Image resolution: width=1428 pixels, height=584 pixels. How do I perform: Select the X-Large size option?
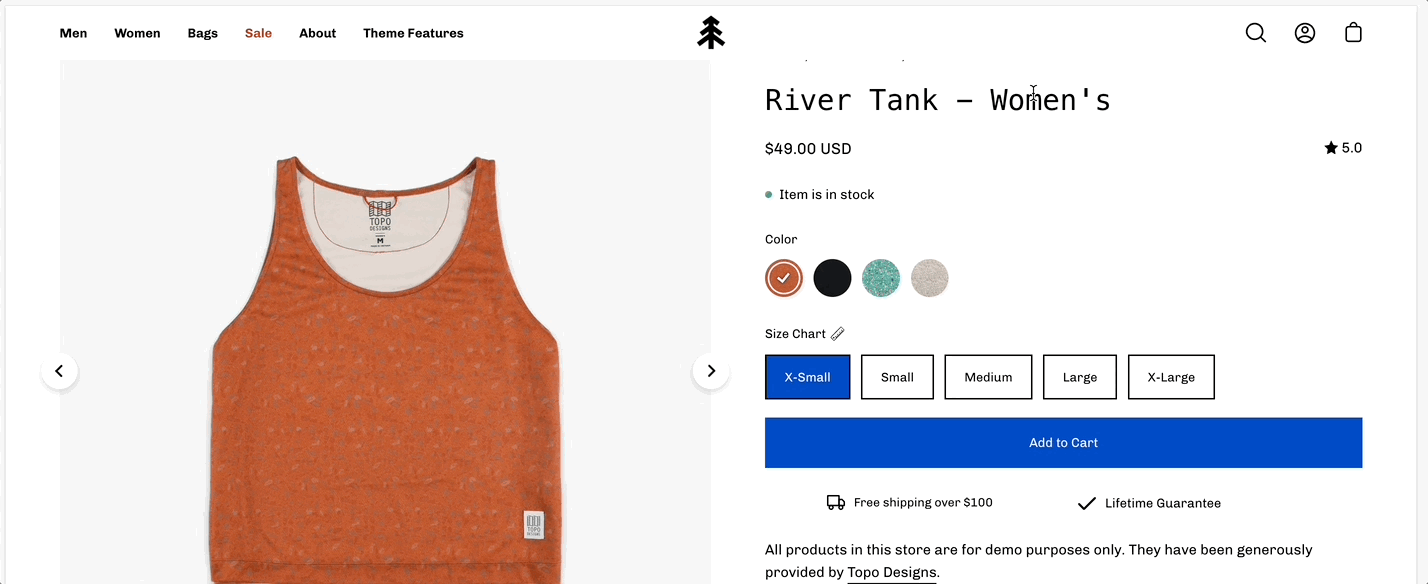tap(1171, 377)
